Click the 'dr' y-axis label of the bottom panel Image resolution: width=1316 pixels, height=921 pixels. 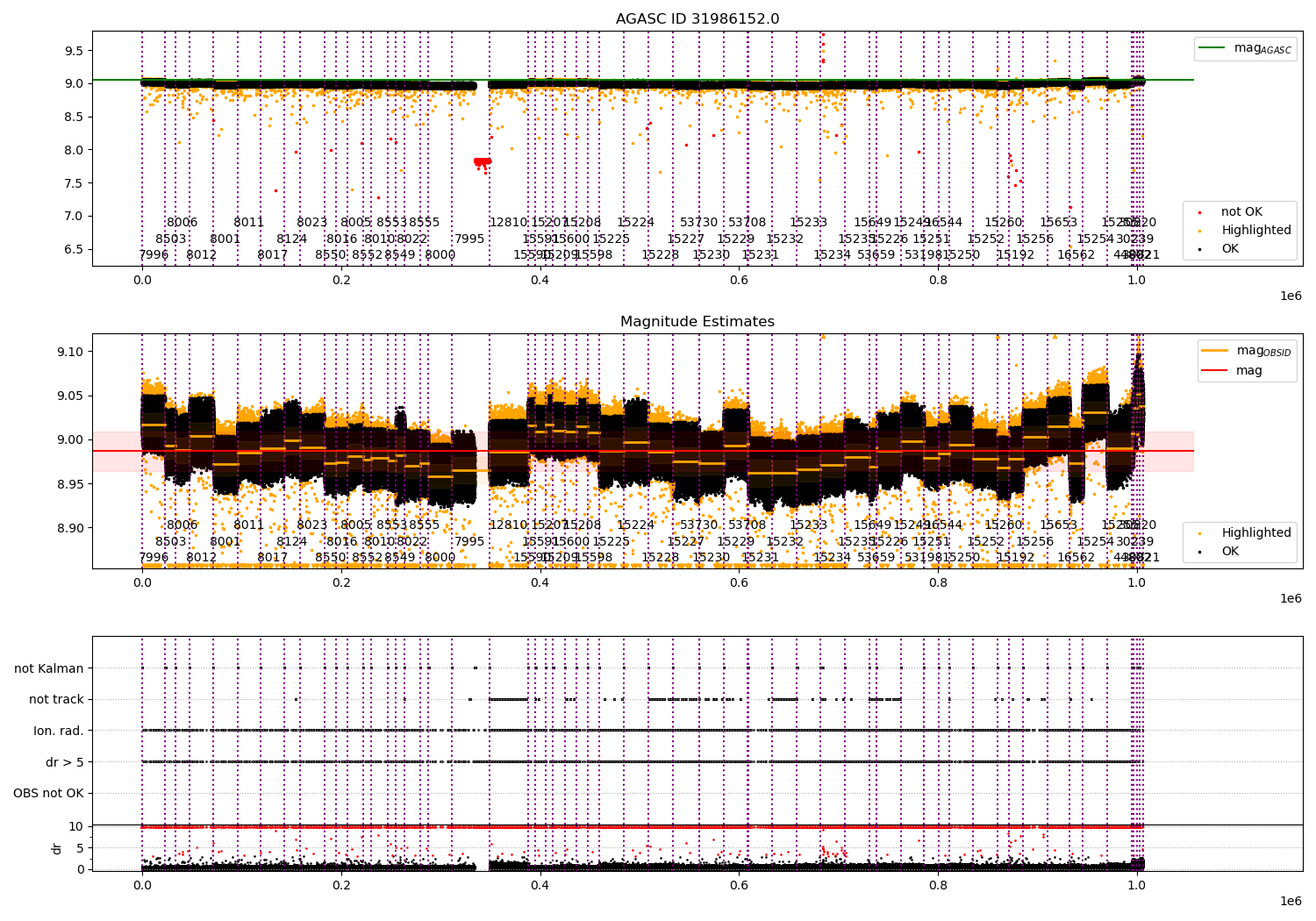pyautogui.click(x=56, y=848)
